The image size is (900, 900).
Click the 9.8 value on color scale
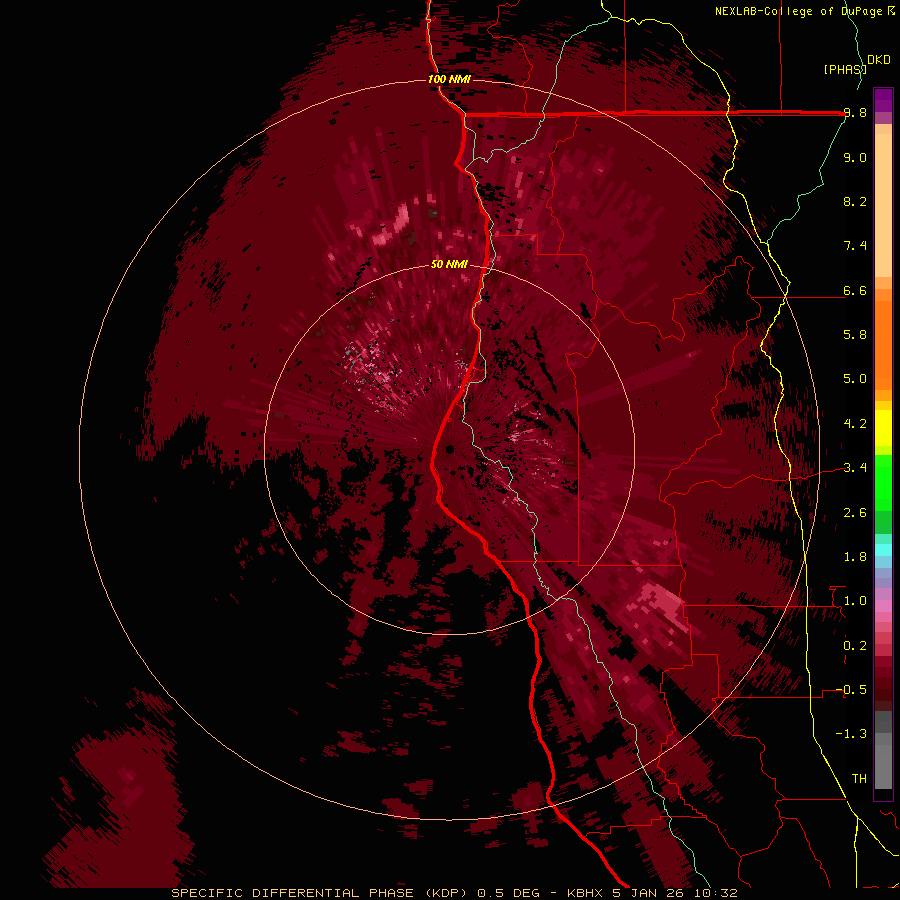click(855, 113)
